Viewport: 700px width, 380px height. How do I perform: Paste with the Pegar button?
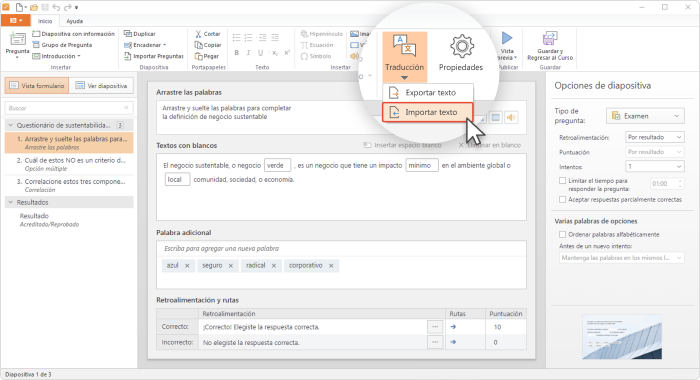click(207, 56)
